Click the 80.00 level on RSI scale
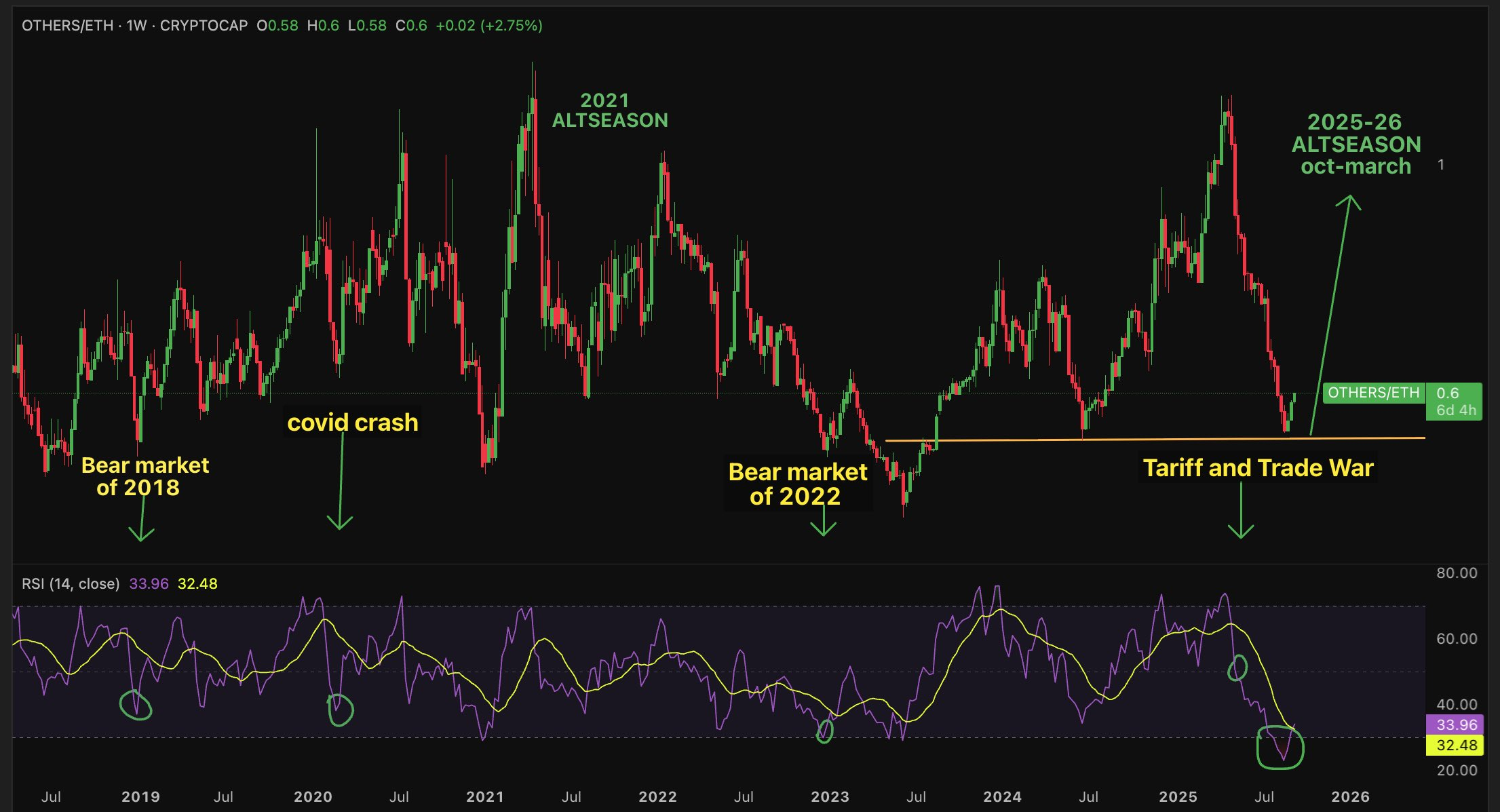The image size is (1500, 812). click(1456, 573)
